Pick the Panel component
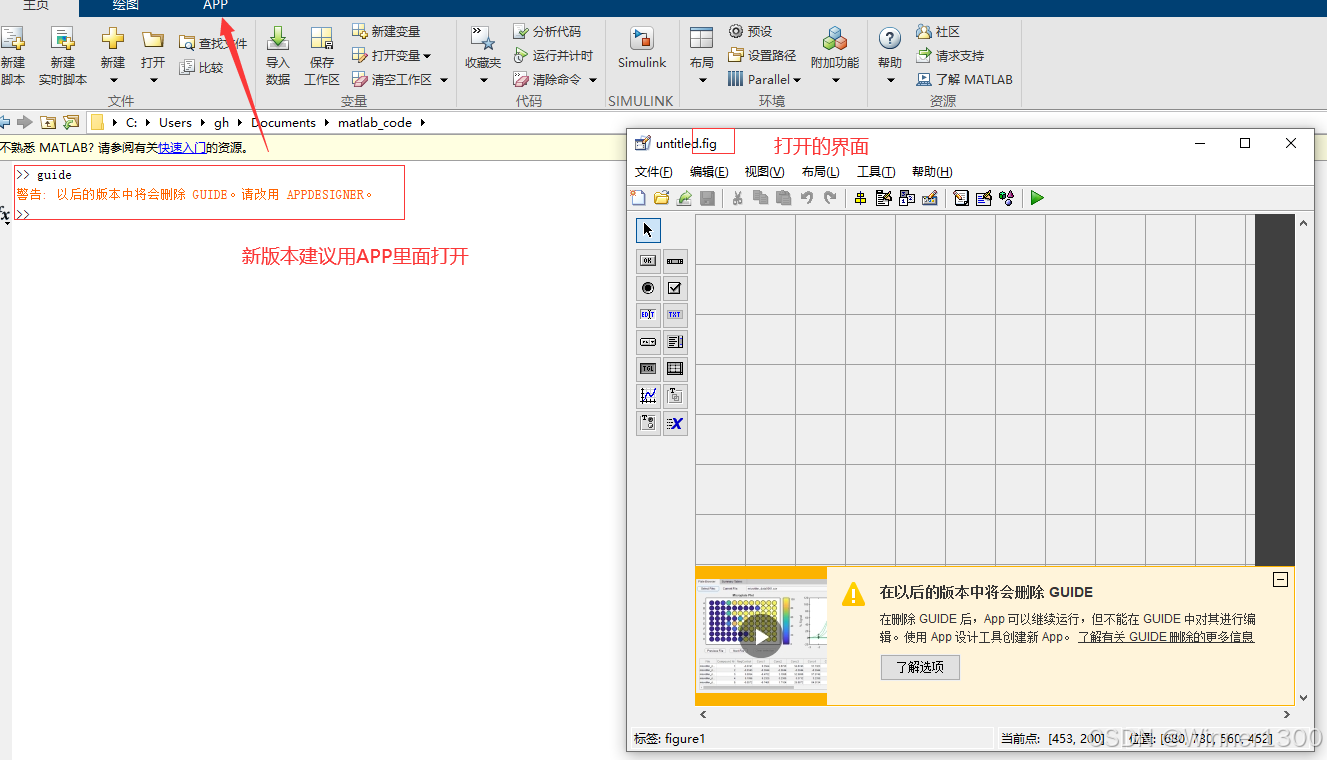1327x760 pixels. coord(675,396)
